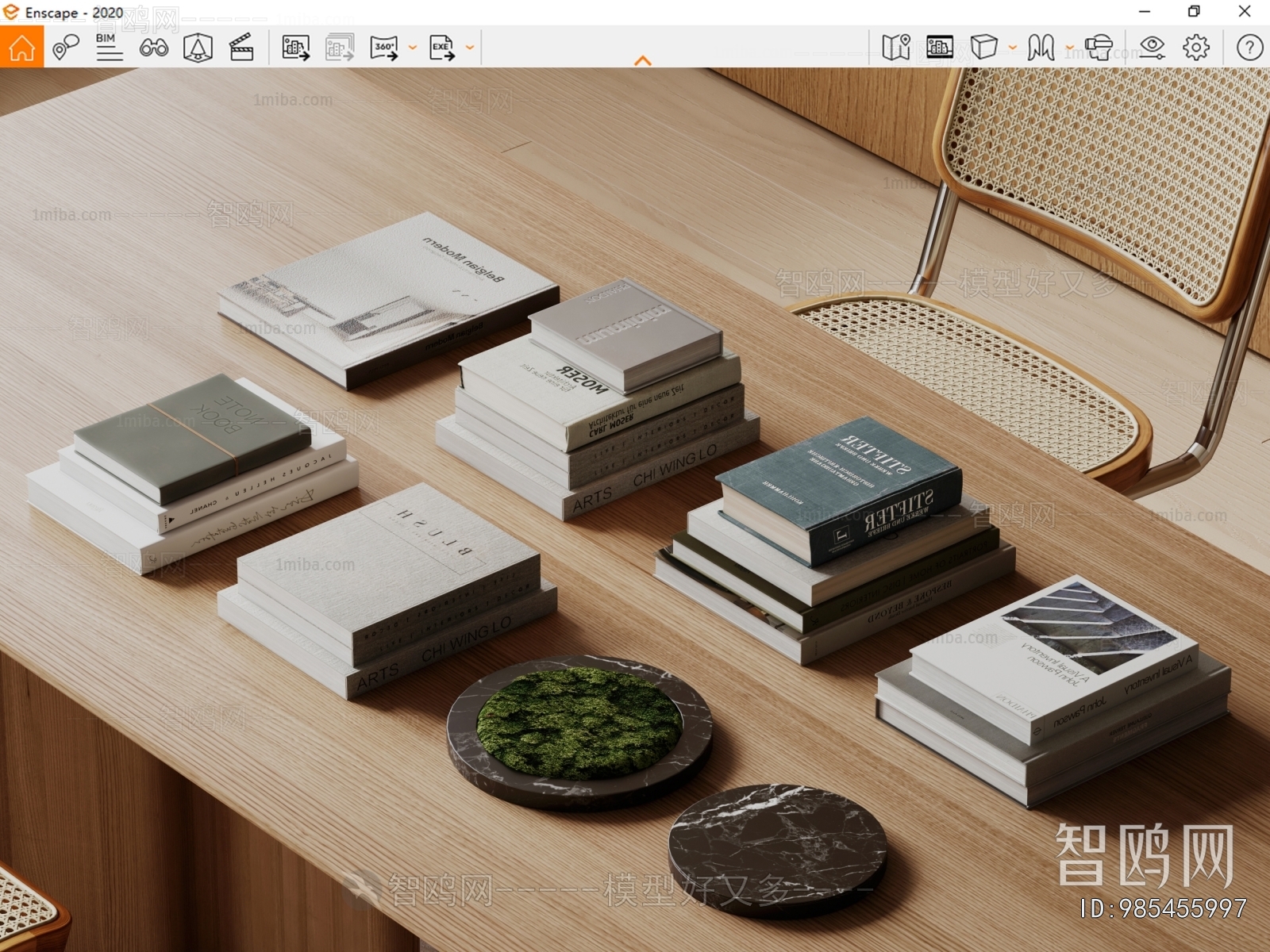Close the Enscape window
The width and height of the screenshot is (1270, 952).
[1245, 11]
